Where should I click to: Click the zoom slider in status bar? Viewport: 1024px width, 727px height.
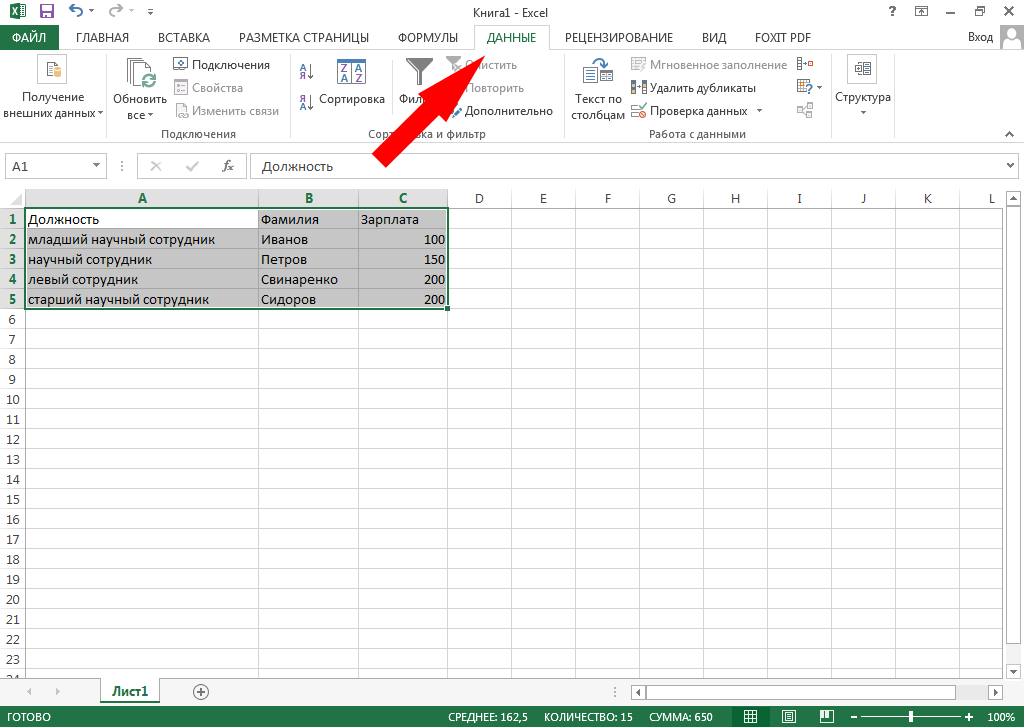[910, 718]
